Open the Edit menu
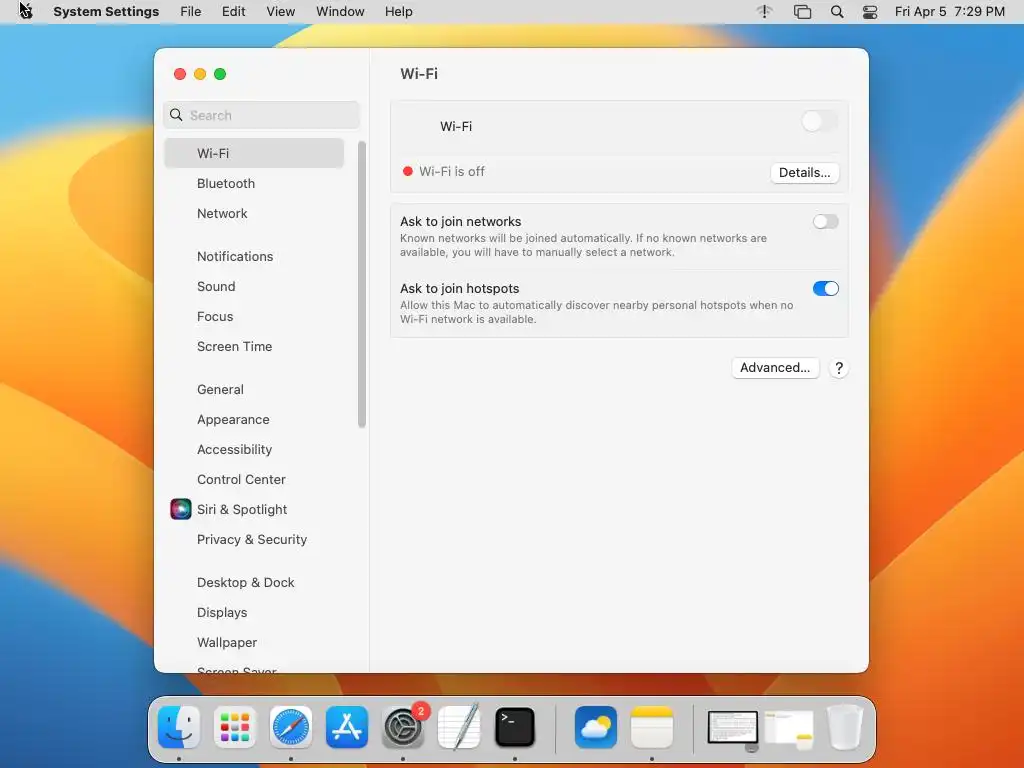 (233, 12)
